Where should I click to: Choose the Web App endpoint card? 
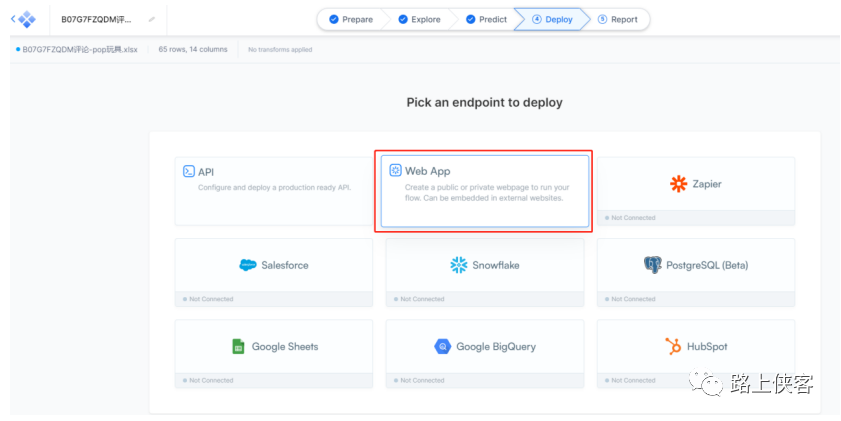[485, 191]
